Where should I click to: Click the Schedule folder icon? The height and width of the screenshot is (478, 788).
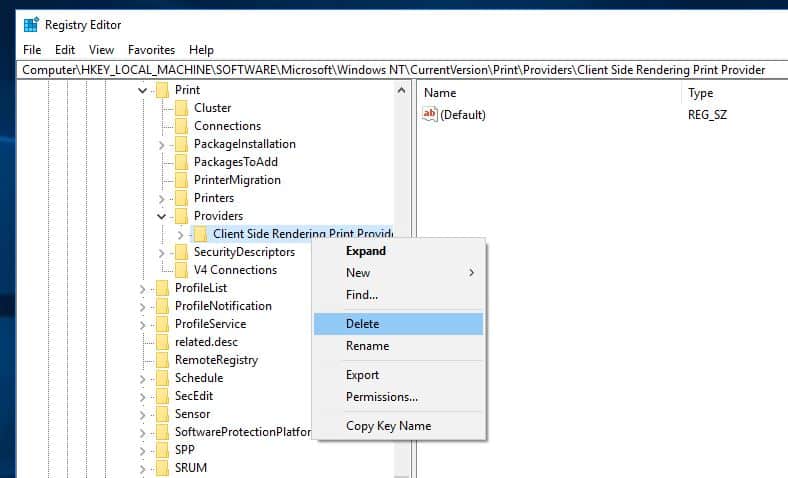[x=162, y=378]
